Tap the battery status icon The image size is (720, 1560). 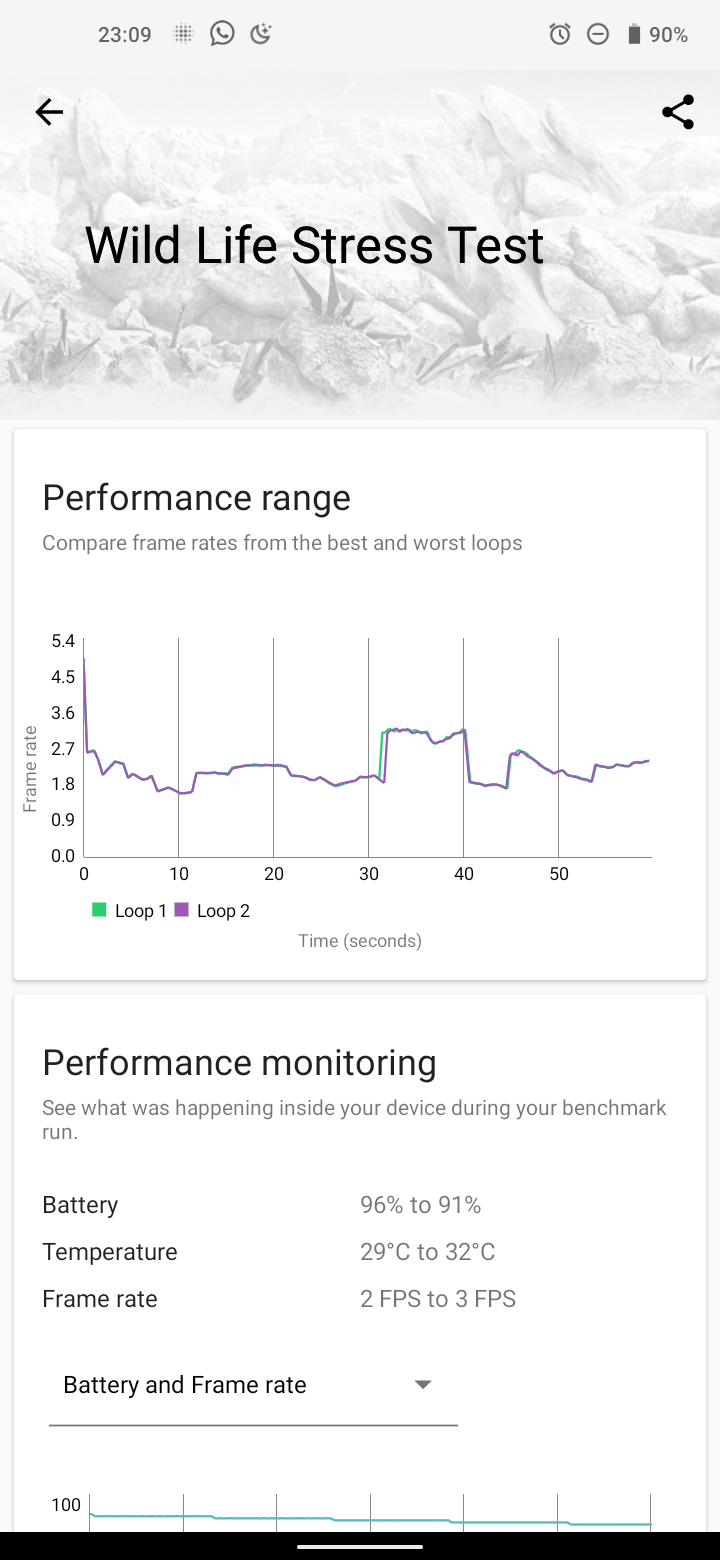pos(633,35)
